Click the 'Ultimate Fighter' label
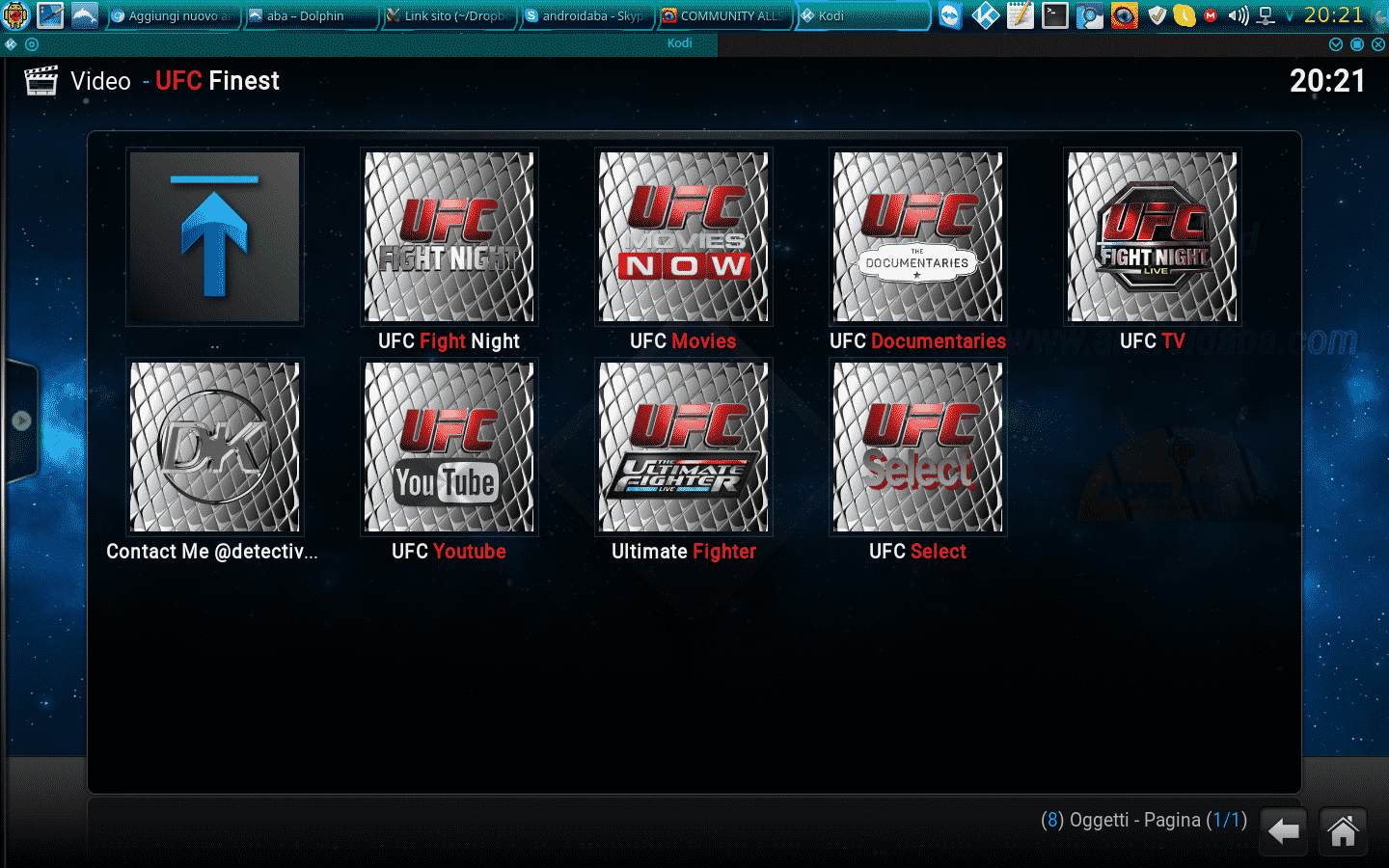 pyautogui.click(x=684, y=552)
